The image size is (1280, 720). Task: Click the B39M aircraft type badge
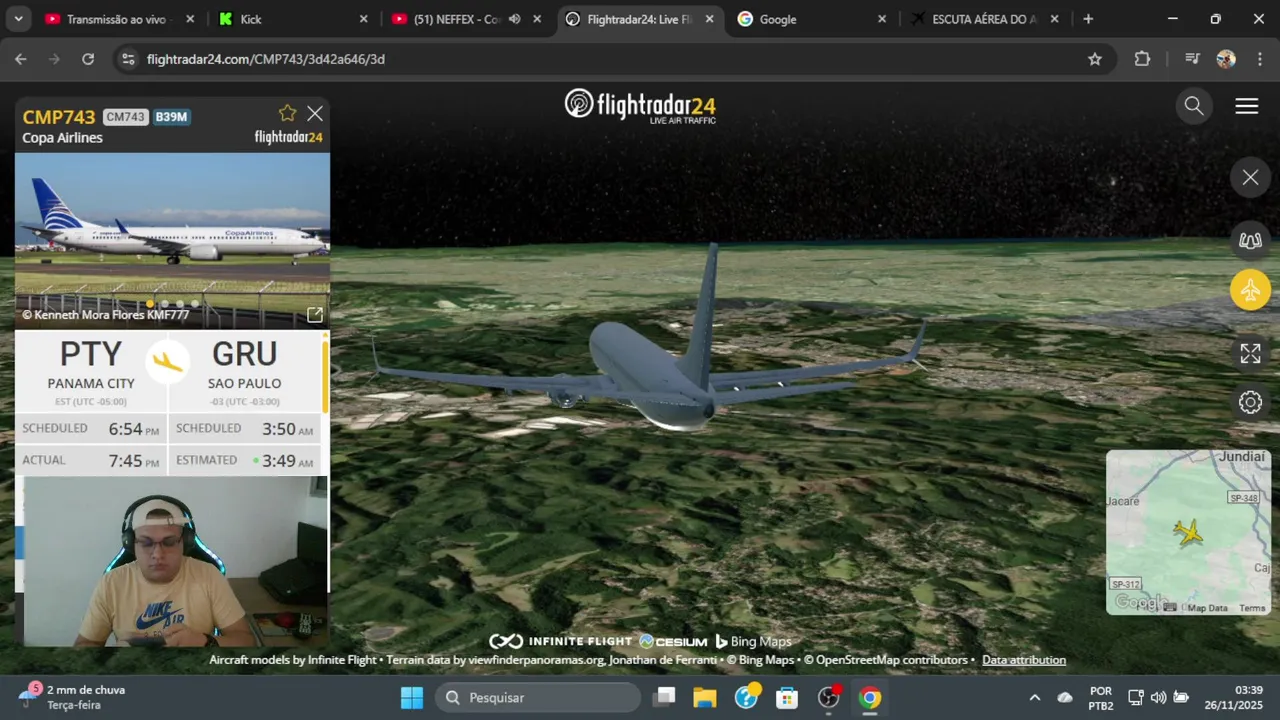171,117
